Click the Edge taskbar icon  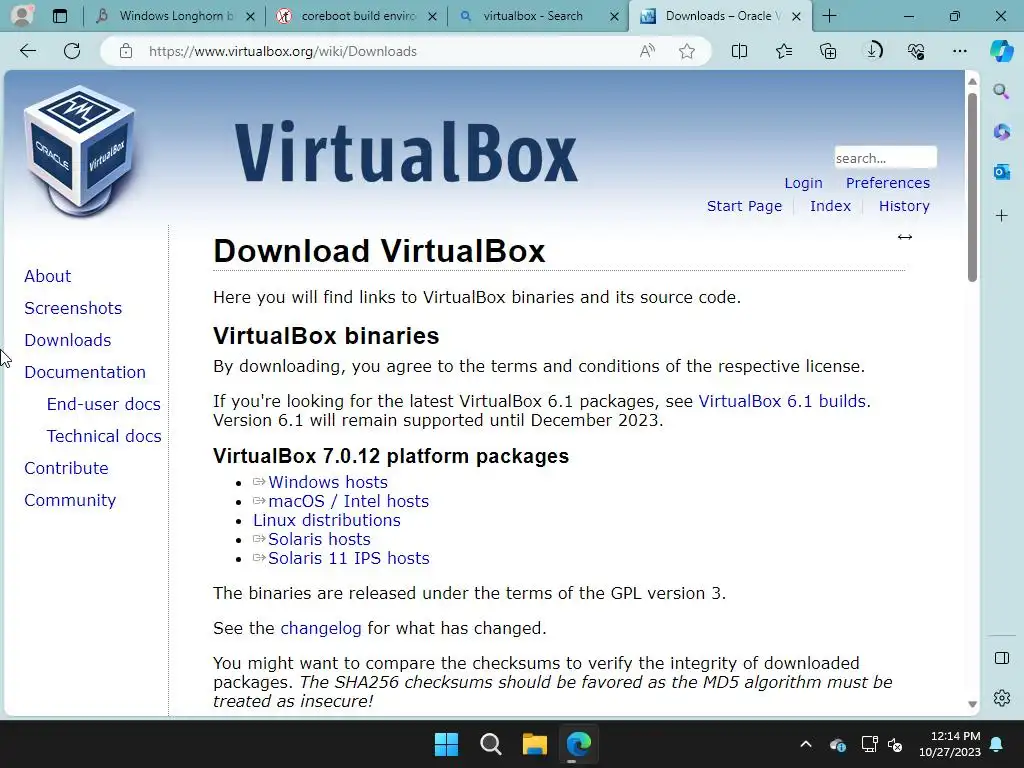coord(579,744)
